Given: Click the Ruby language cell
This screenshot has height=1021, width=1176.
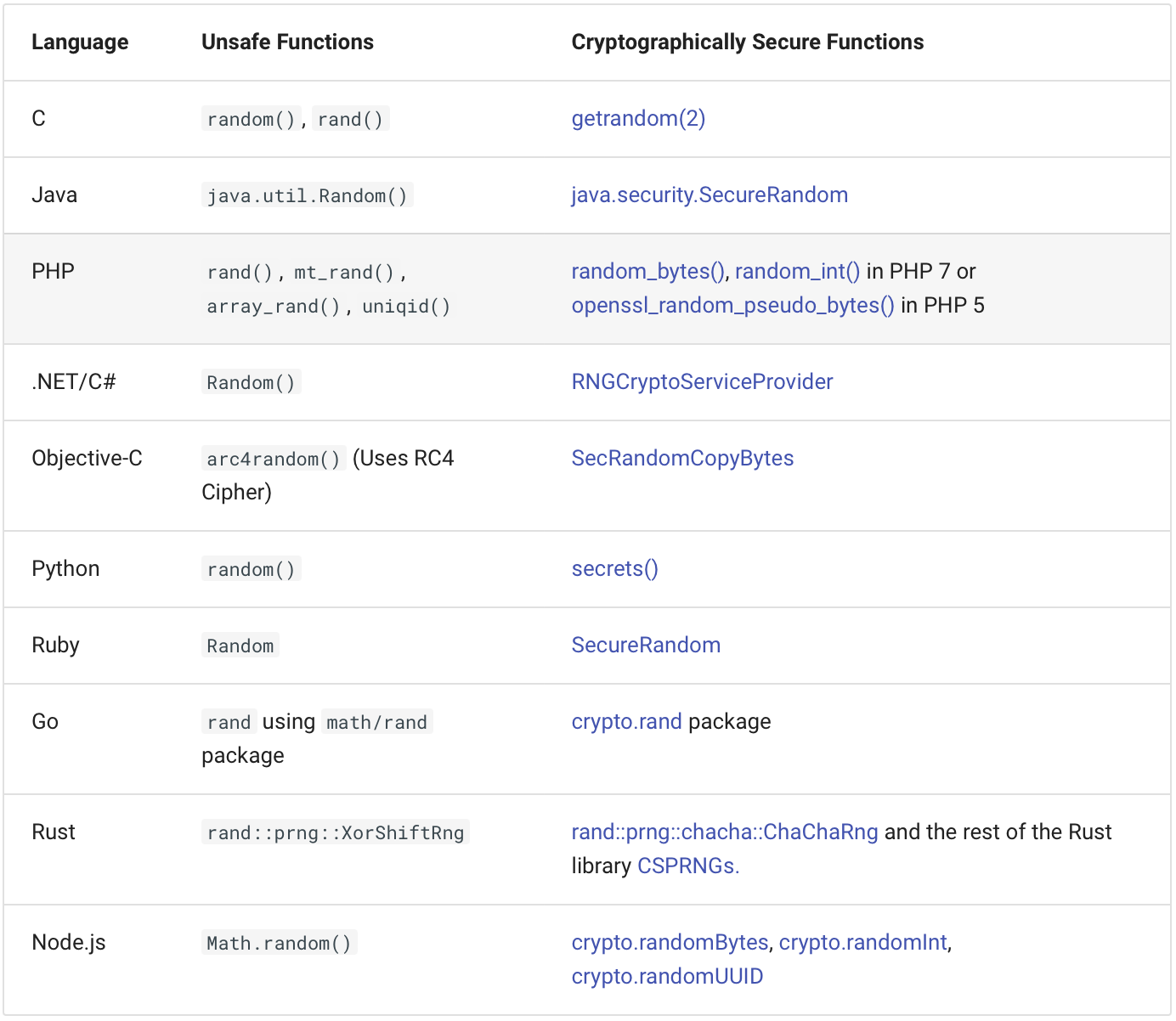Looking at the screenshot, I should (x=55, y=646).
